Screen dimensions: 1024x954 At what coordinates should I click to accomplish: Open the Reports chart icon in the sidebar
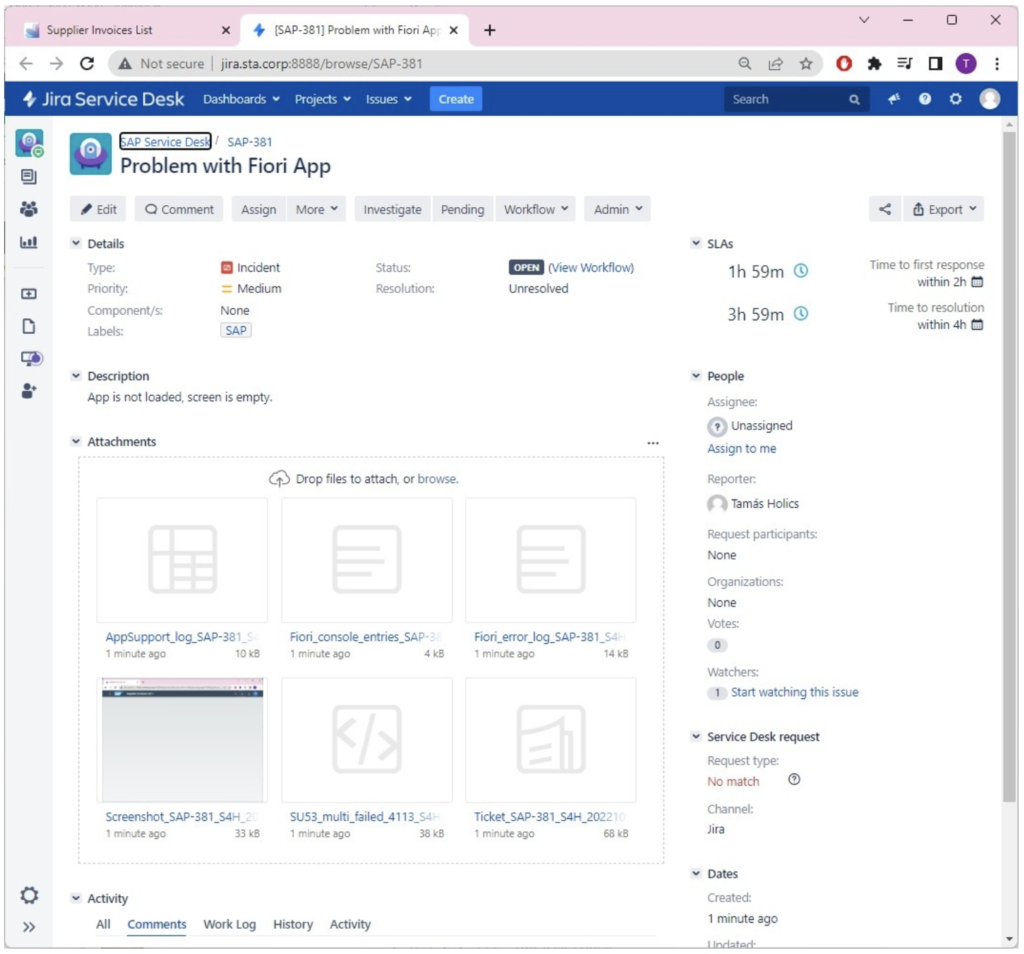point(29,242)
